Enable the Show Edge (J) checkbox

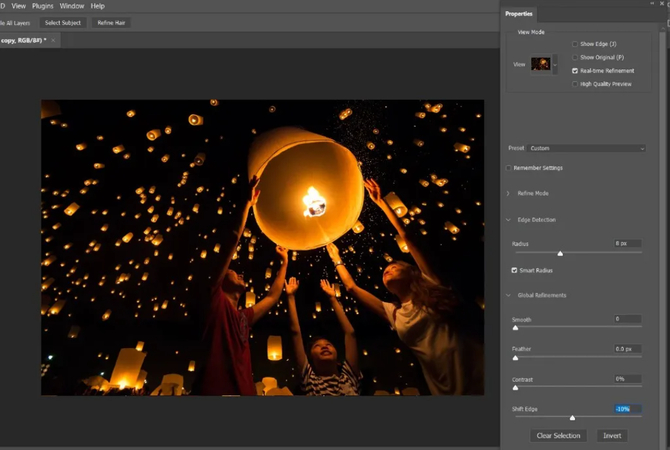click(x=575, y=44)
